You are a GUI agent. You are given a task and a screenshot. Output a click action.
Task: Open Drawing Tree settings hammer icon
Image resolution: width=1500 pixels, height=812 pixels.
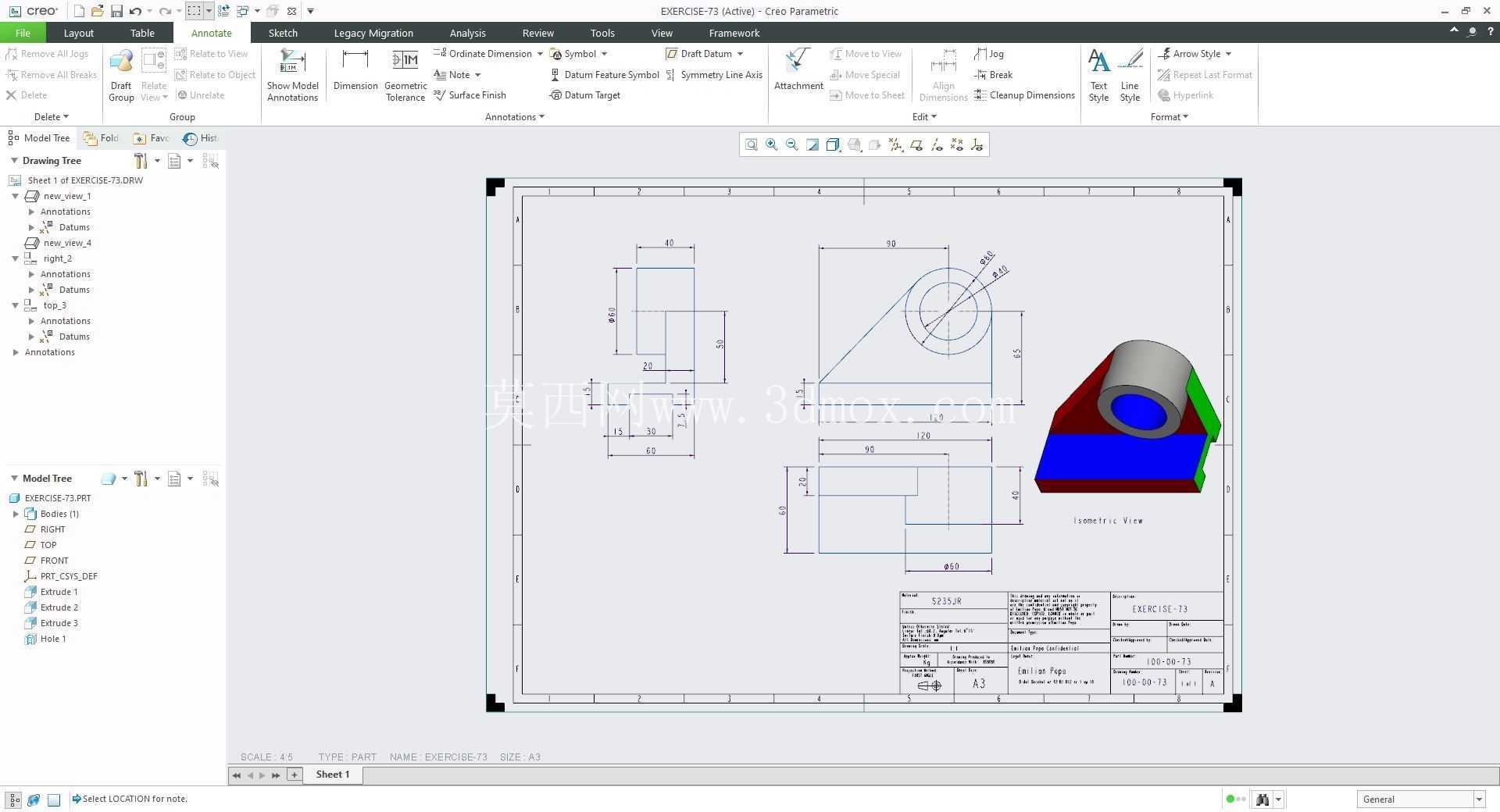click(141, 161)
